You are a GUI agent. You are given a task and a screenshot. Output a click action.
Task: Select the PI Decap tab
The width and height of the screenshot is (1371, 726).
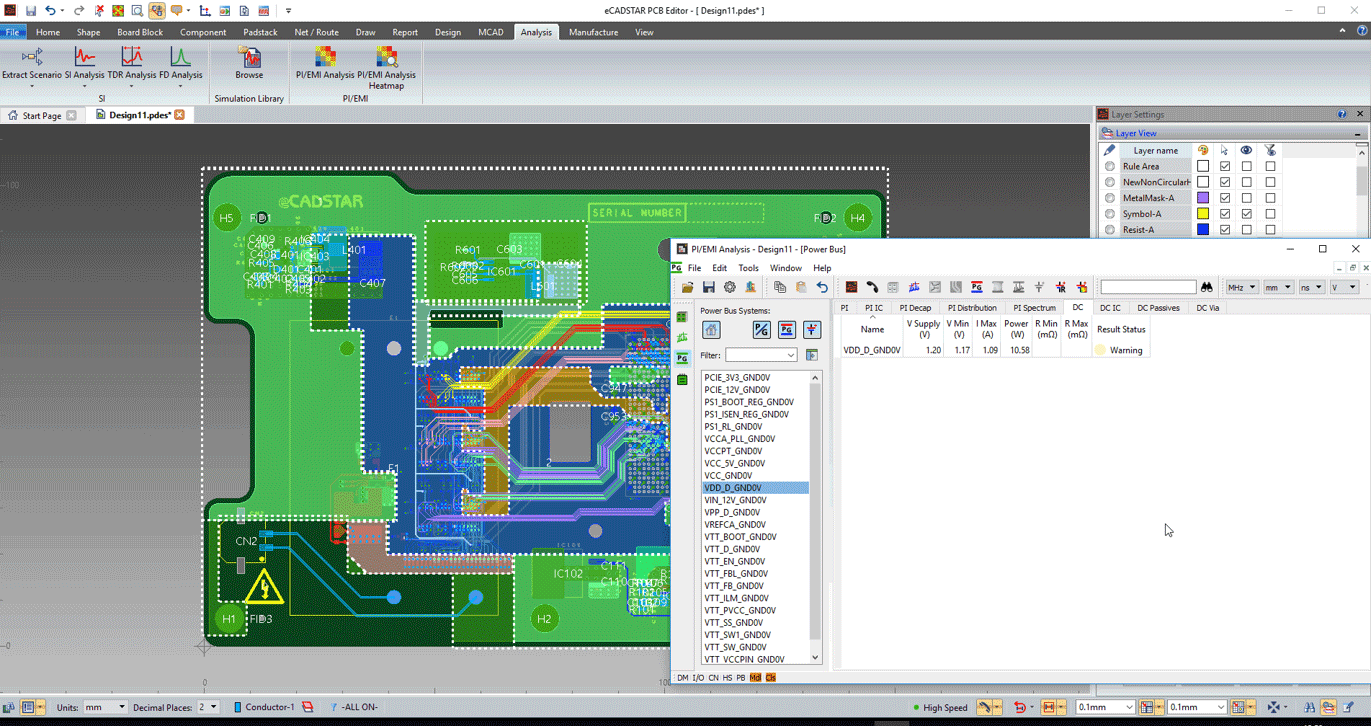915,308
